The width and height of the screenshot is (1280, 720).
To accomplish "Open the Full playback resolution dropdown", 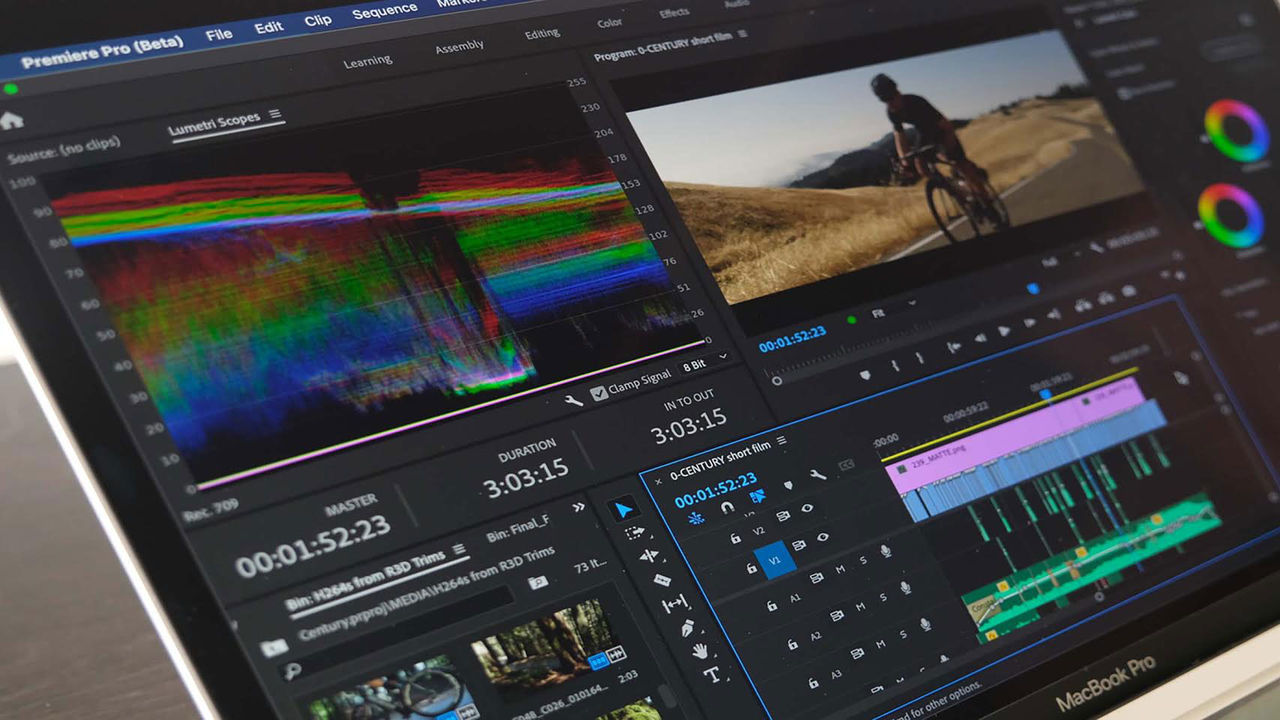I will tap(1060, 256).
